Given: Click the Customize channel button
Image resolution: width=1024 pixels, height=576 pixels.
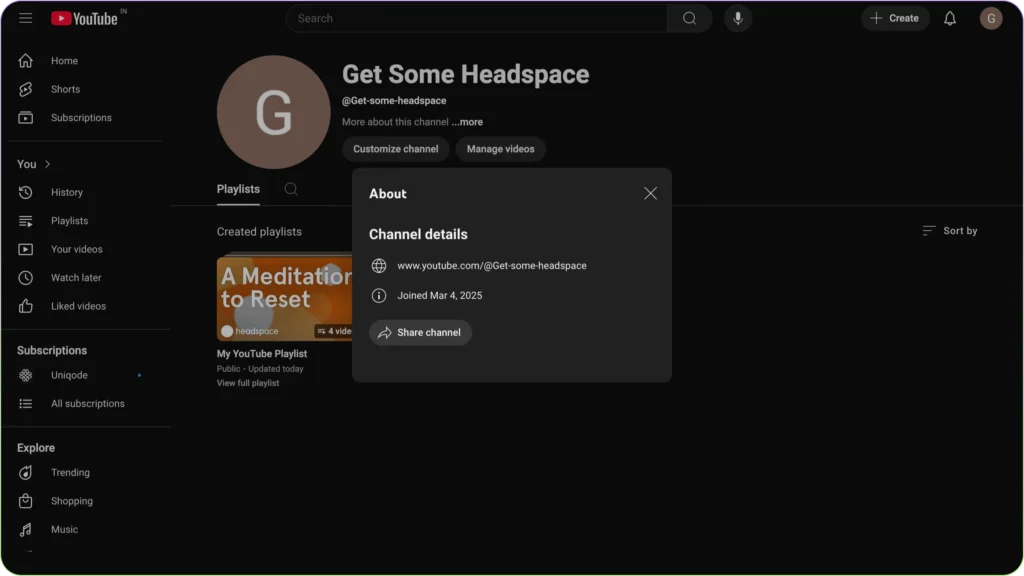Looking at the screenshot, I should point(395,148).
